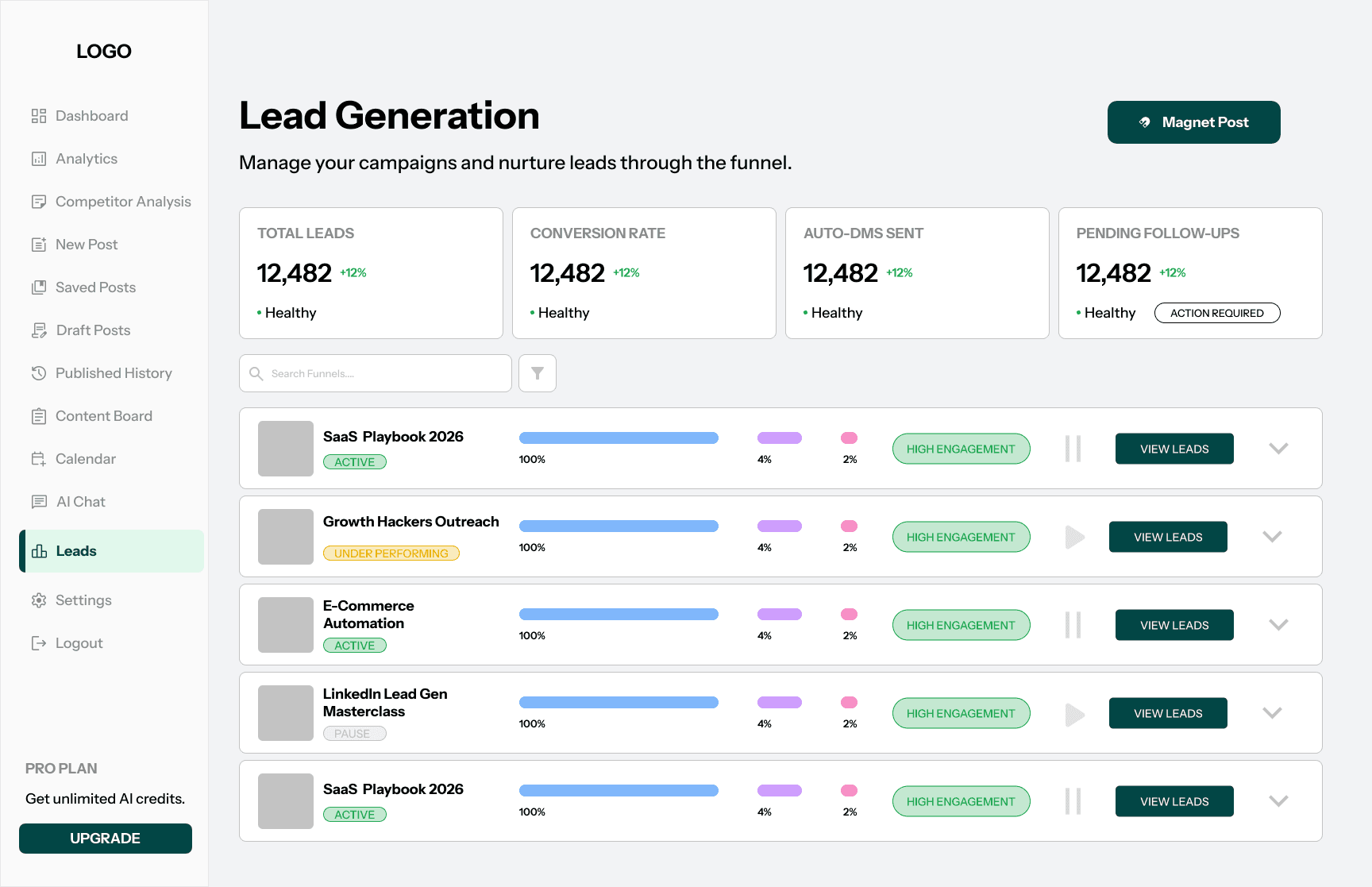Click the UNDER PERFORMING status badge
1372x887 pixels.
(x=391, y=553)
